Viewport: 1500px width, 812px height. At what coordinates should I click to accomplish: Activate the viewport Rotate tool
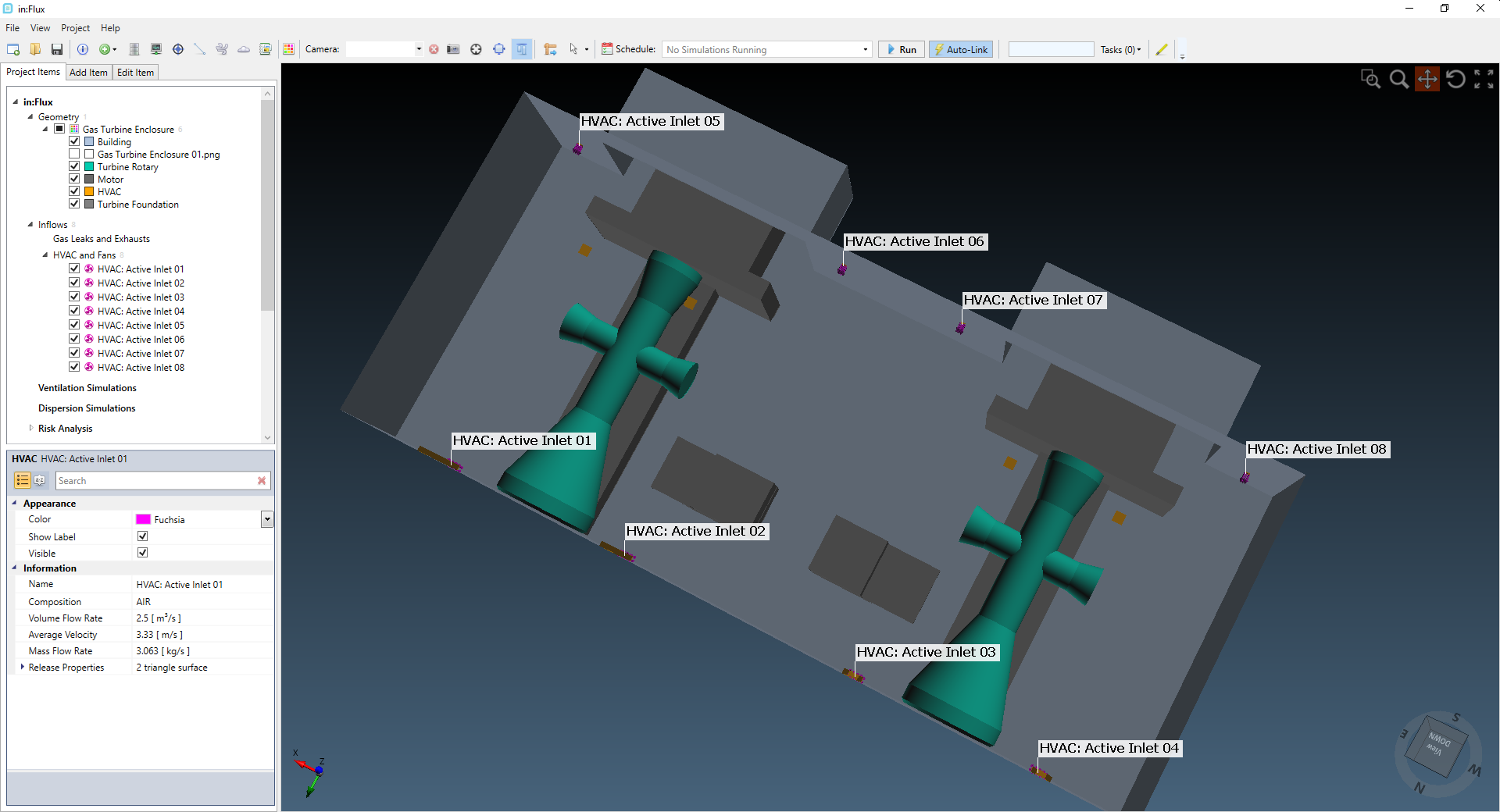coord(1455,78)
